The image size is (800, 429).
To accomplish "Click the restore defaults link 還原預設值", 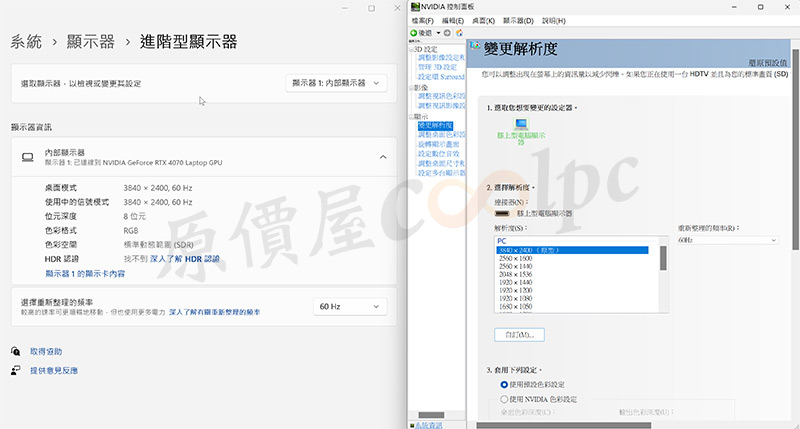I will click(x=768, y=63).
